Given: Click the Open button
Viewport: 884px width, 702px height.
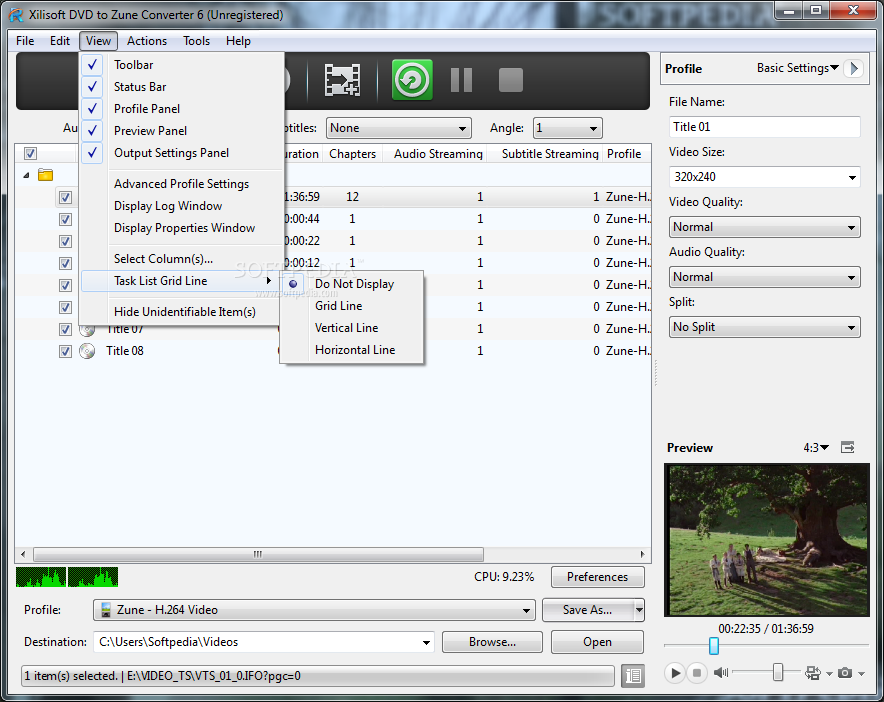Looking at the screenshot, I should pos(598,642).
